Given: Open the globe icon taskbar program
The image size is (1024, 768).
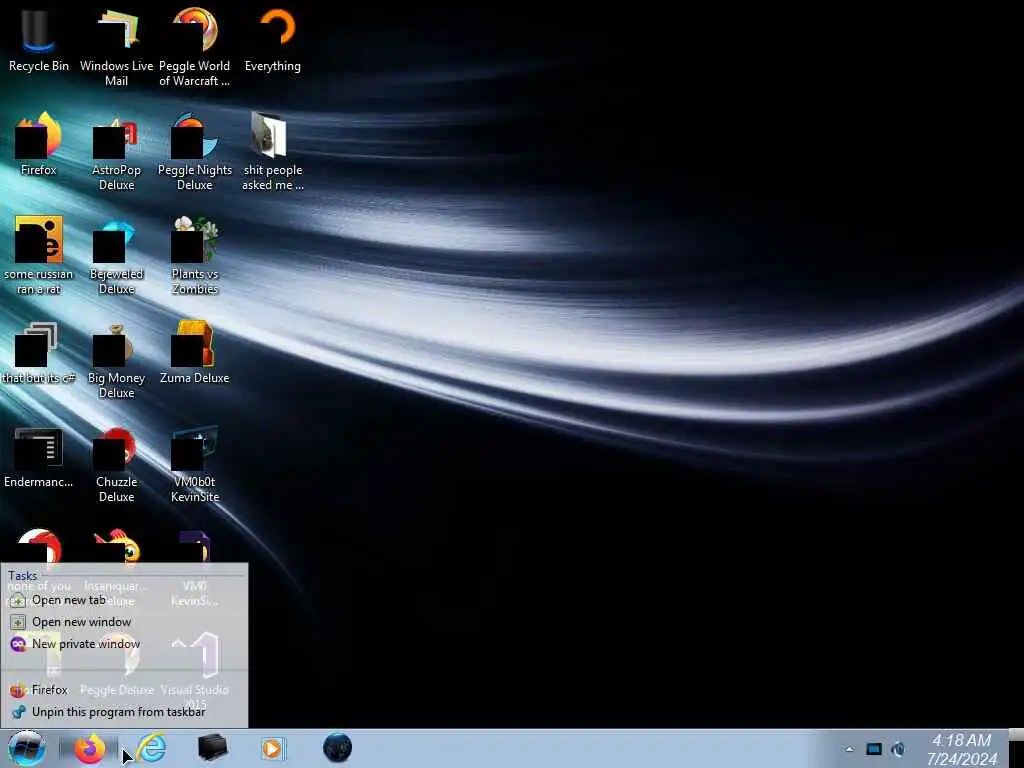Looking at the screenshot, I should 337,748.
